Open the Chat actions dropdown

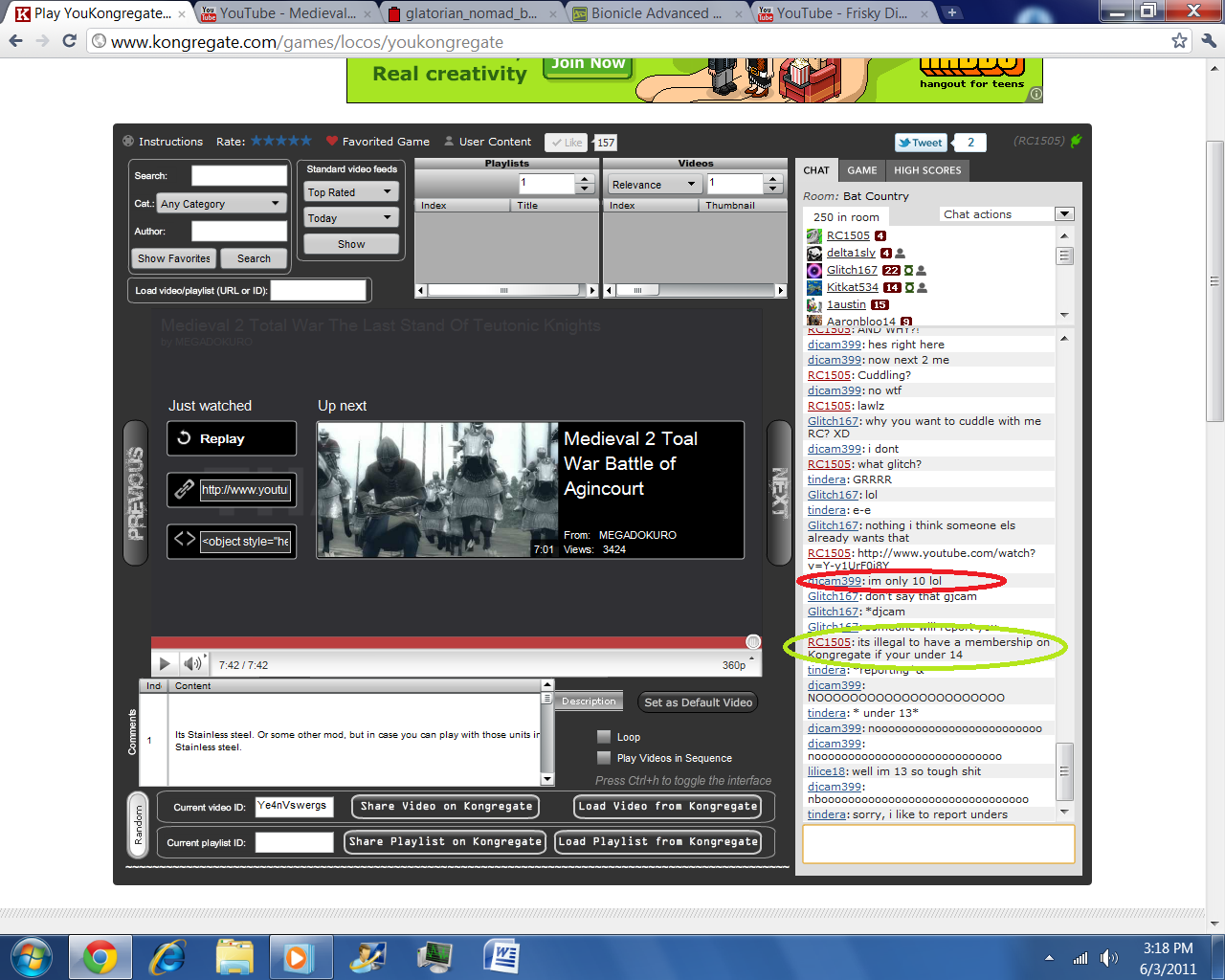click(x=1007, y=214)
